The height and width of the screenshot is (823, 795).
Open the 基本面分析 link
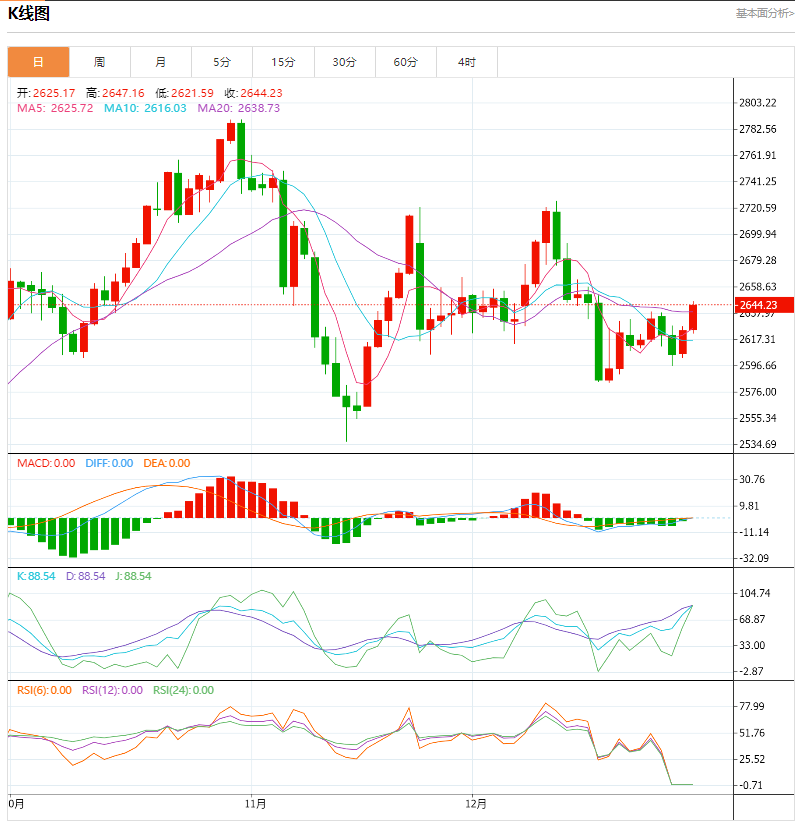pyautogui.click(x=765, y=13)
